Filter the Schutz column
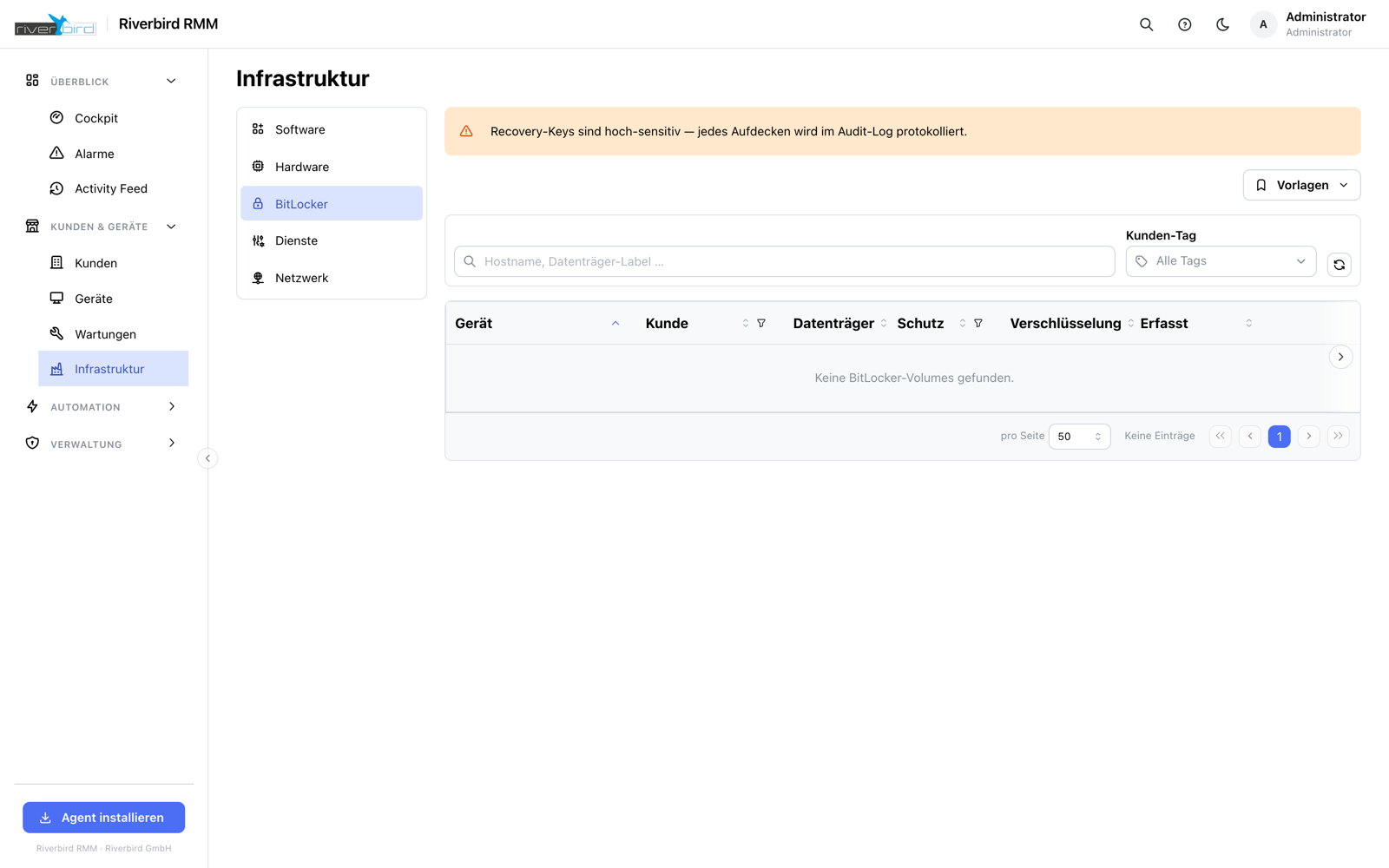 (978, 323)
